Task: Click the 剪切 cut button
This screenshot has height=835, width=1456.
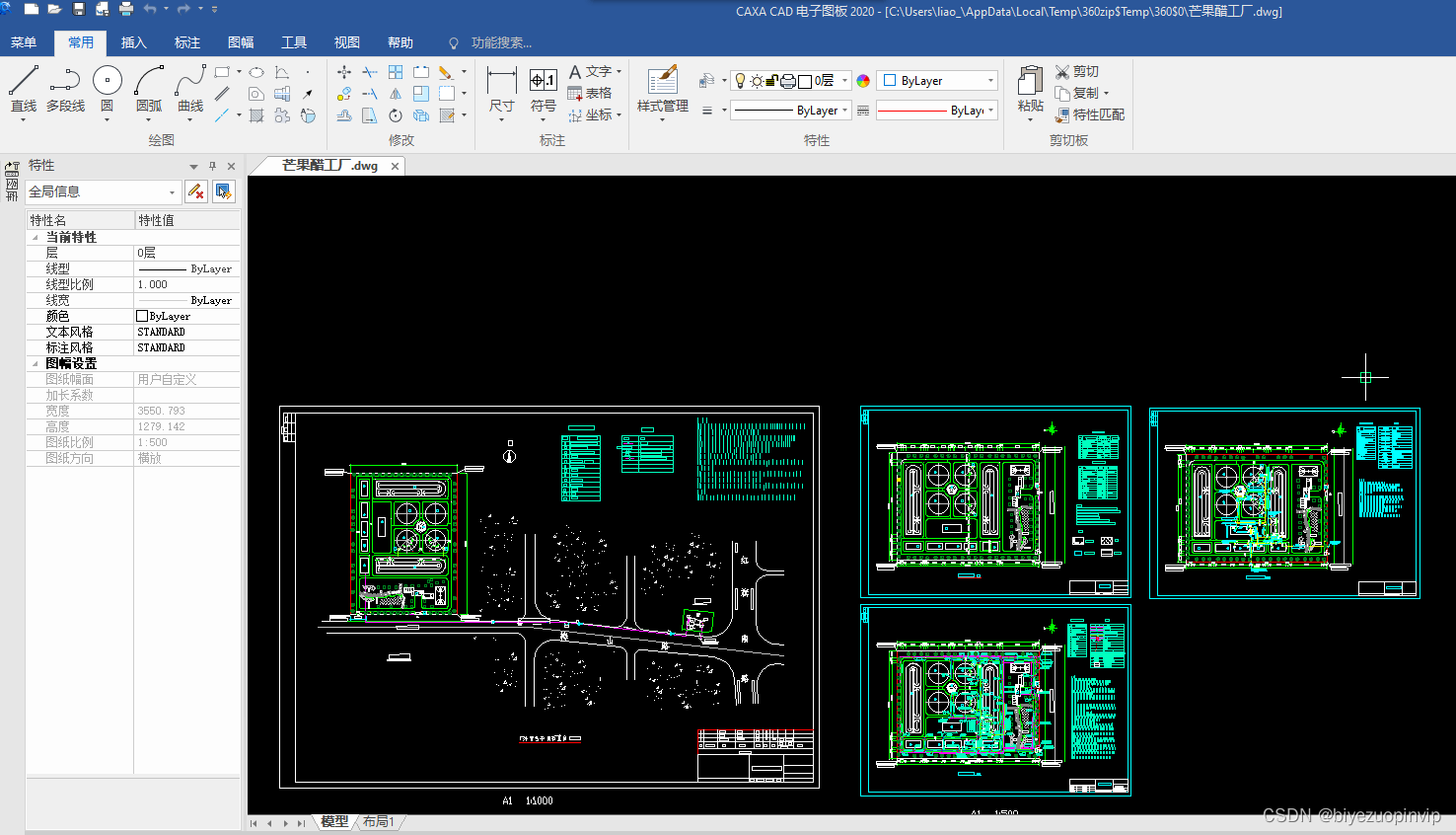Action: 1076,72
